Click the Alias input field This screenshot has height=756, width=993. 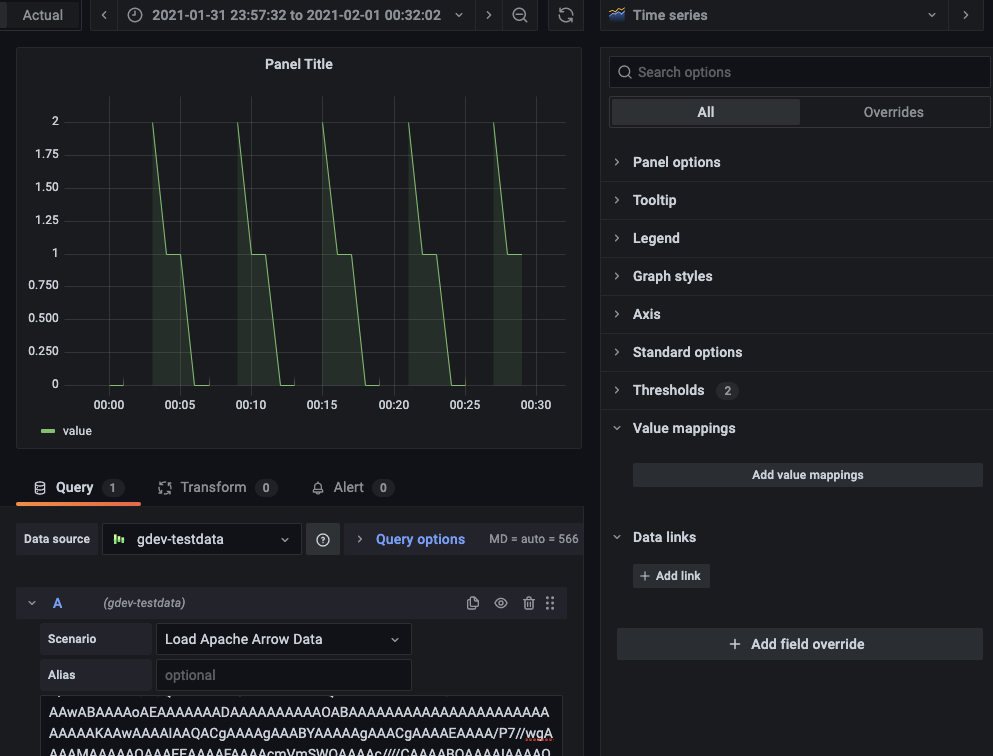(283, 674)
